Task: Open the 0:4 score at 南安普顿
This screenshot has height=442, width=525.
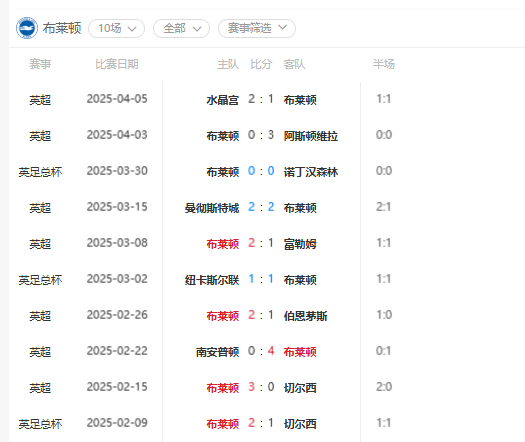Action: point(261,351)
